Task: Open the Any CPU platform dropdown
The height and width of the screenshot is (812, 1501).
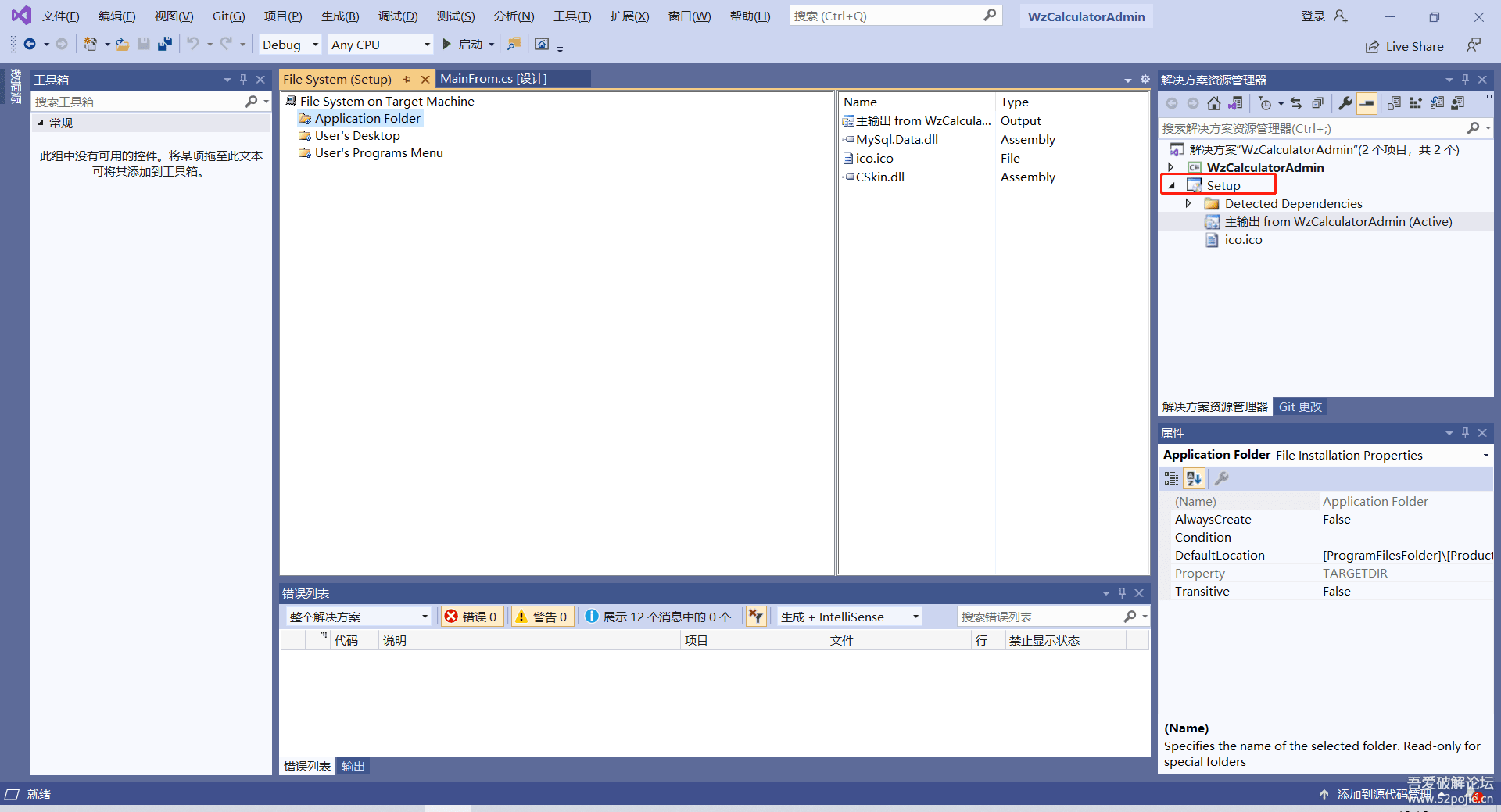Action: pyautogui.click(x=380, y=45)
